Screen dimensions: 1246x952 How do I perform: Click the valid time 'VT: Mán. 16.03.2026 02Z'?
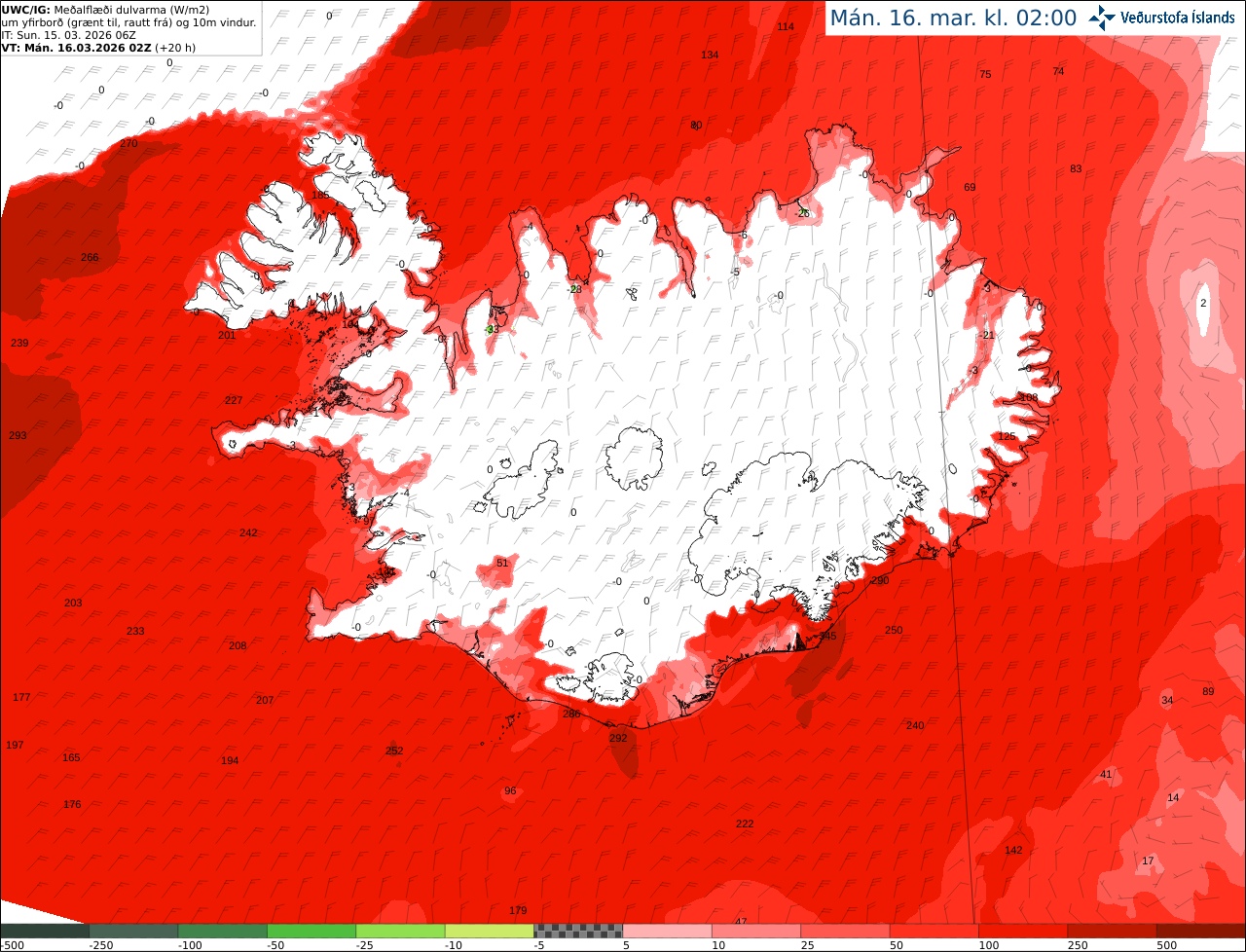[x=77, y=47]
